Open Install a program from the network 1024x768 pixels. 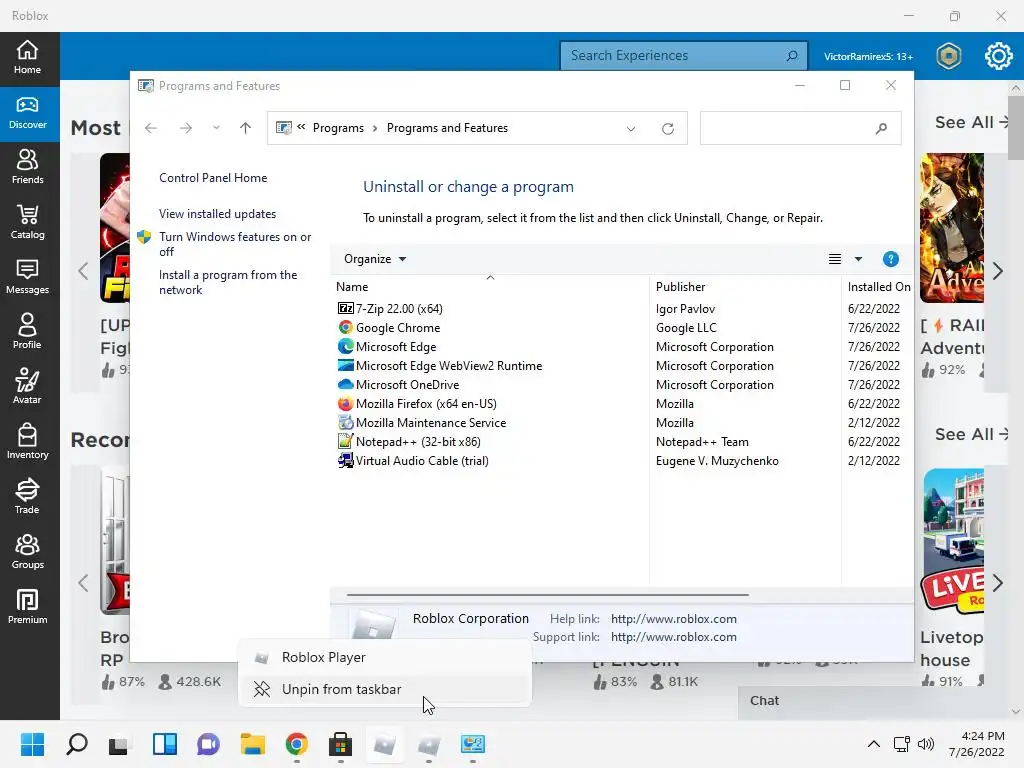click(x=228, y=282)
